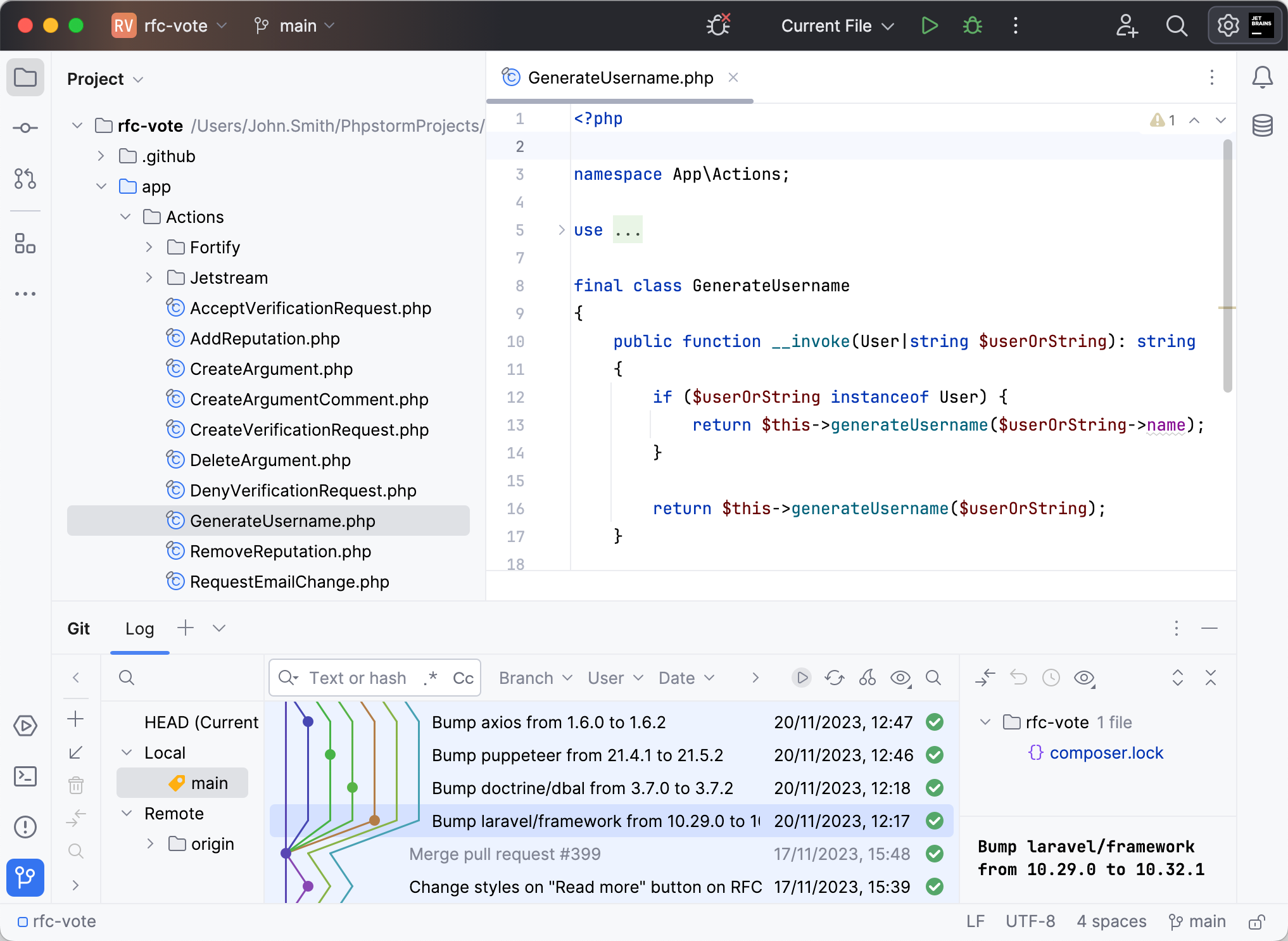Open the Database tool window
The height and width of the screenshot is (941, 1288).
(1262, 125)
